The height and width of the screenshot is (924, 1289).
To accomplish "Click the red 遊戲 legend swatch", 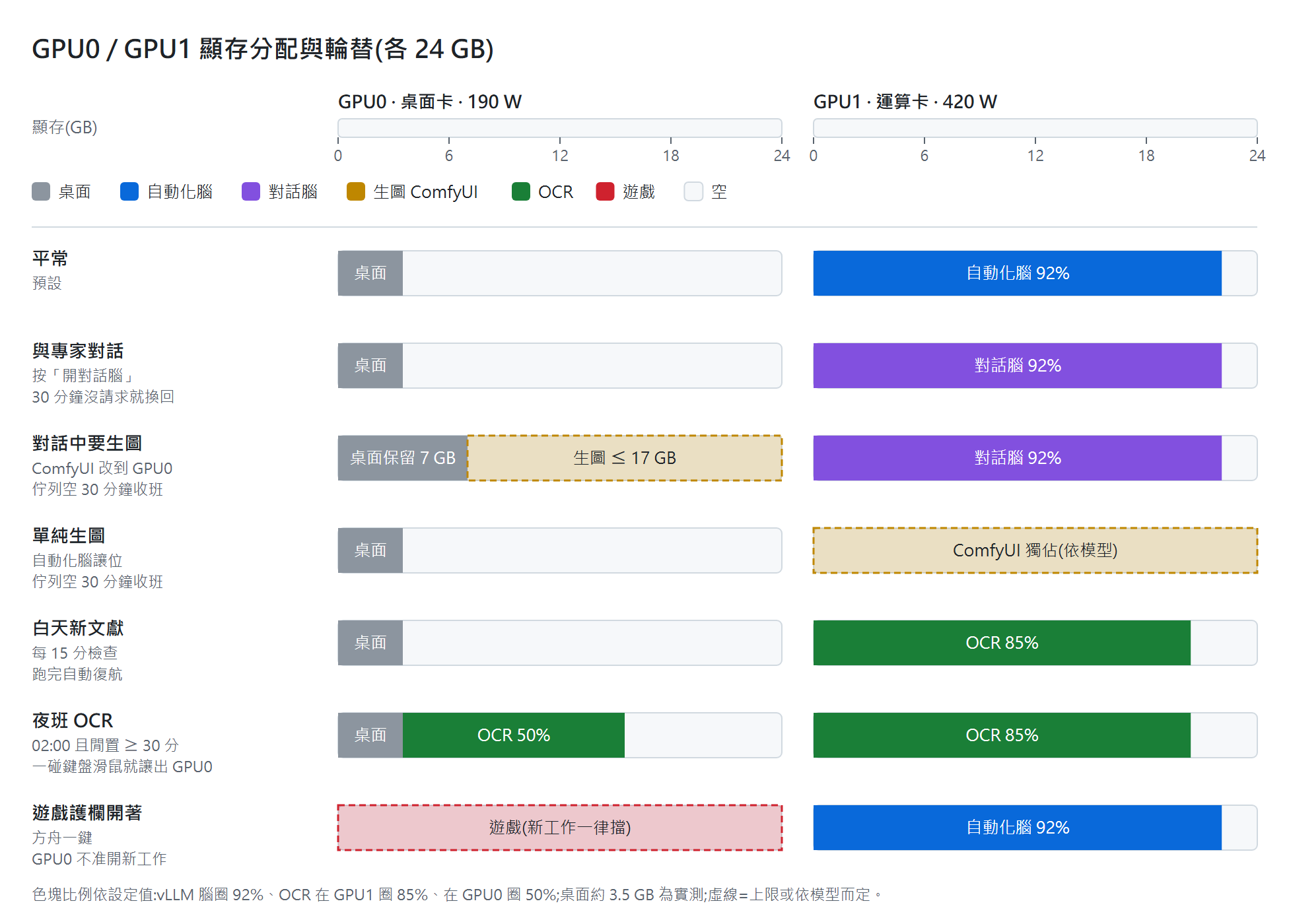I will [x=605, y=191].
